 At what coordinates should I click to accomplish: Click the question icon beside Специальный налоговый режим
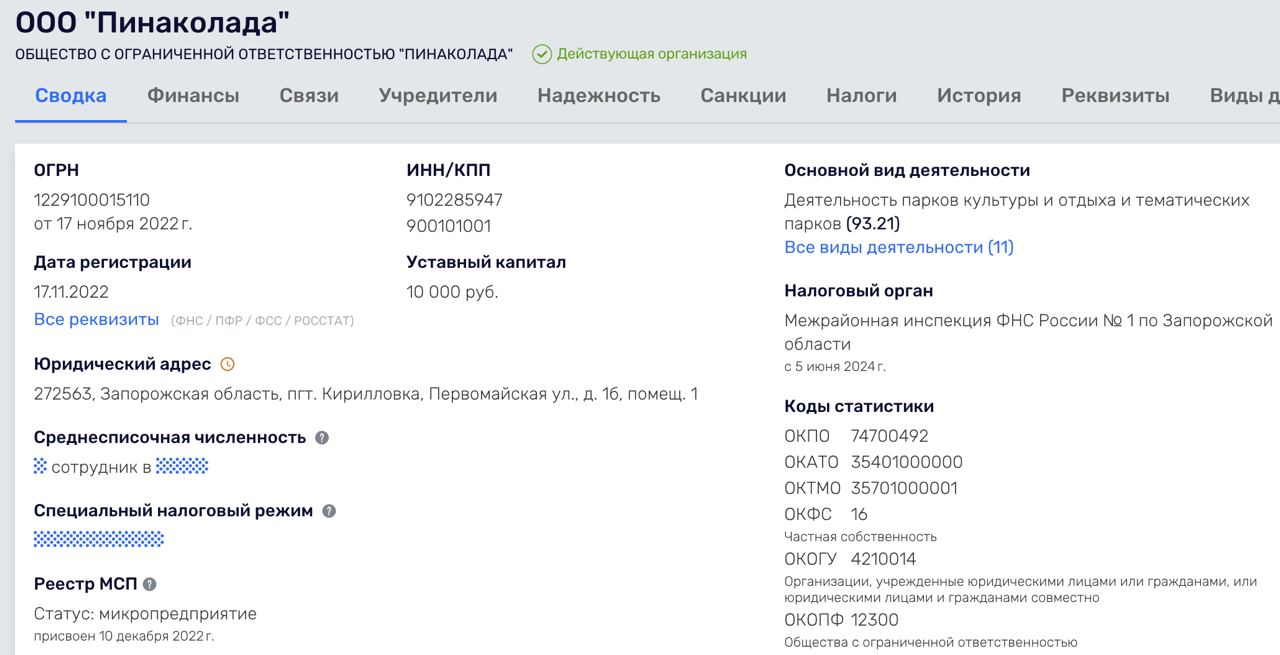[x=329, y=511]
